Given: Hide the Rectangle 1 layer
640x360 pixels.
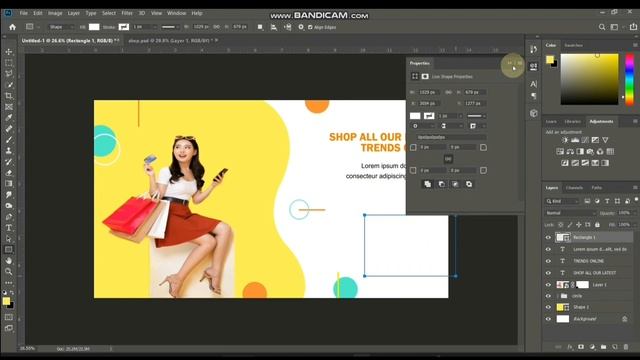Looking at the screenshot, I should (548, 238).
